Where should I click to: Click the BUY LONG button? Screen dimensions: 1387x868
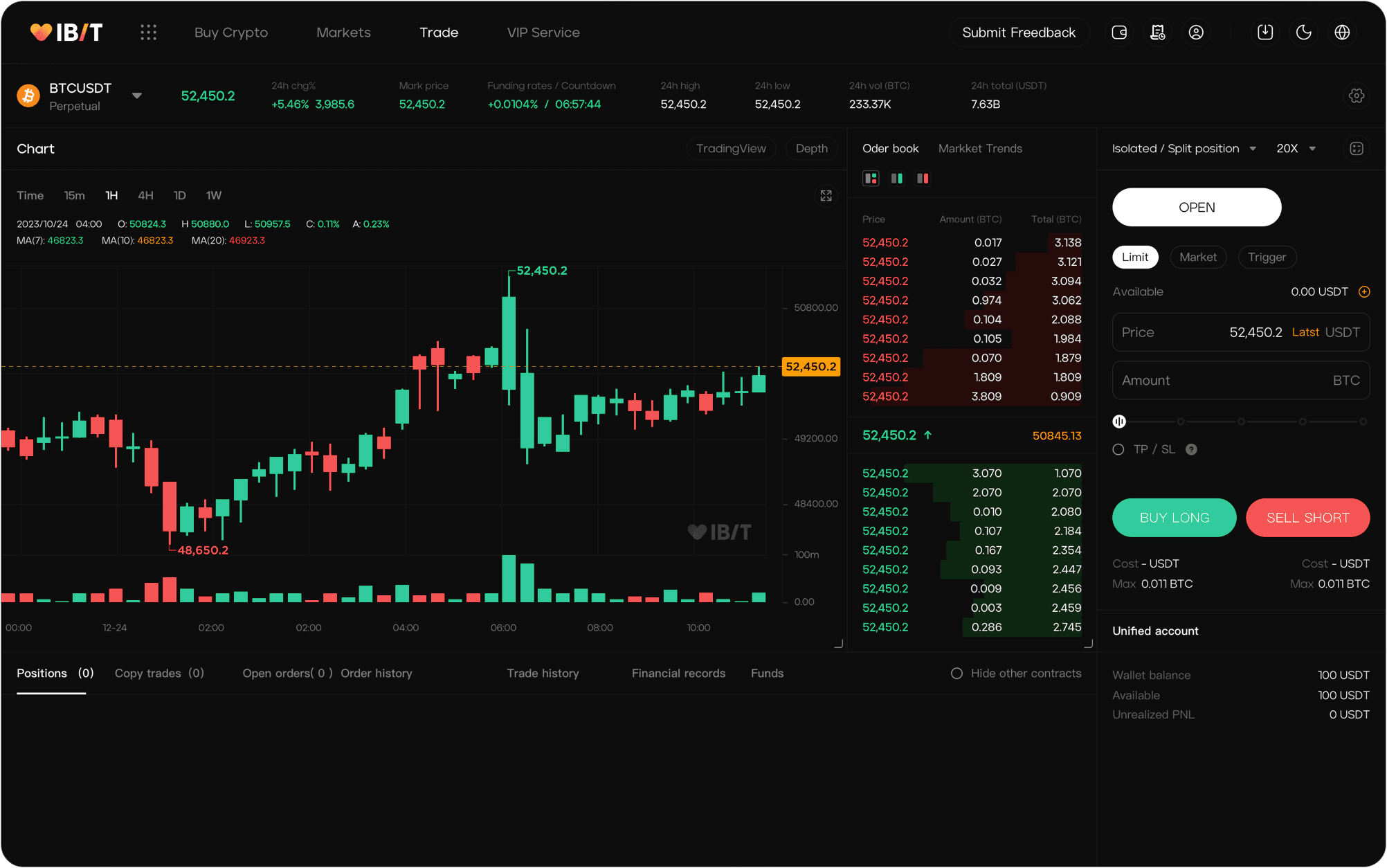1174,517
